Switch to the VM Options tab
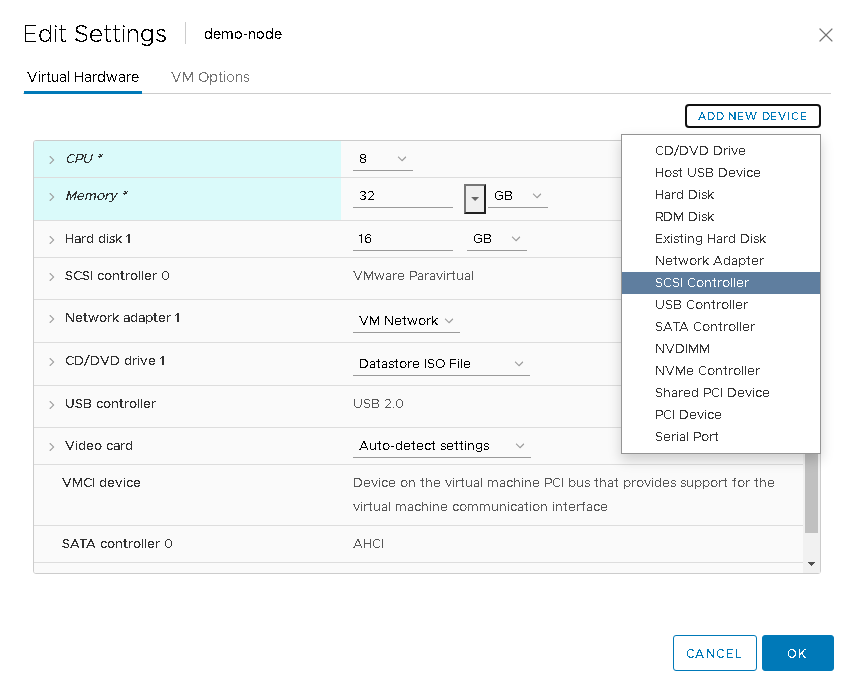This screenshot has height=694, width=854. coord(210,77)
